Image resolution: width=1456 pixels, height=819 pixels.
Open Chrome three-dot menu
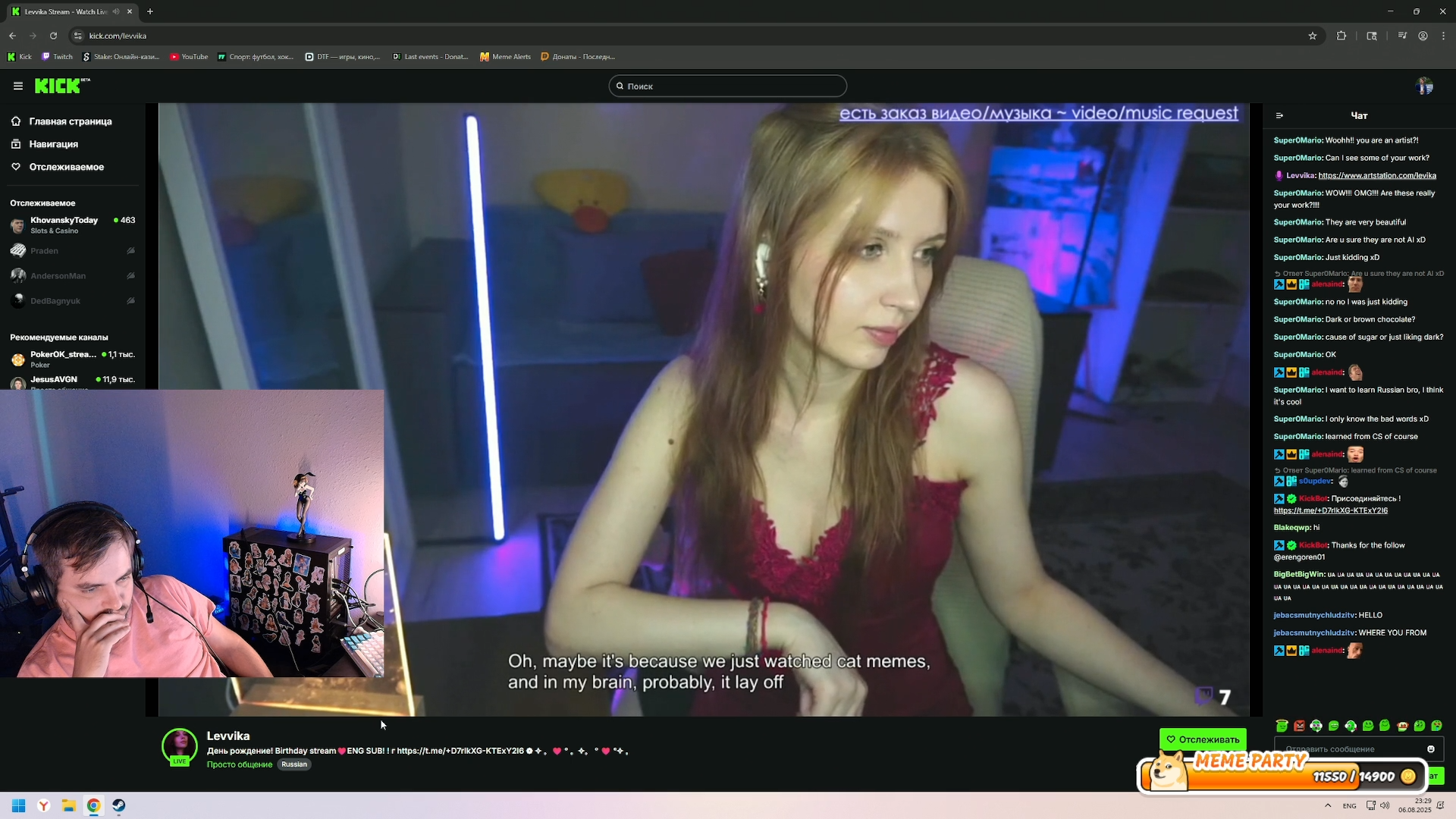point(1443,36)
